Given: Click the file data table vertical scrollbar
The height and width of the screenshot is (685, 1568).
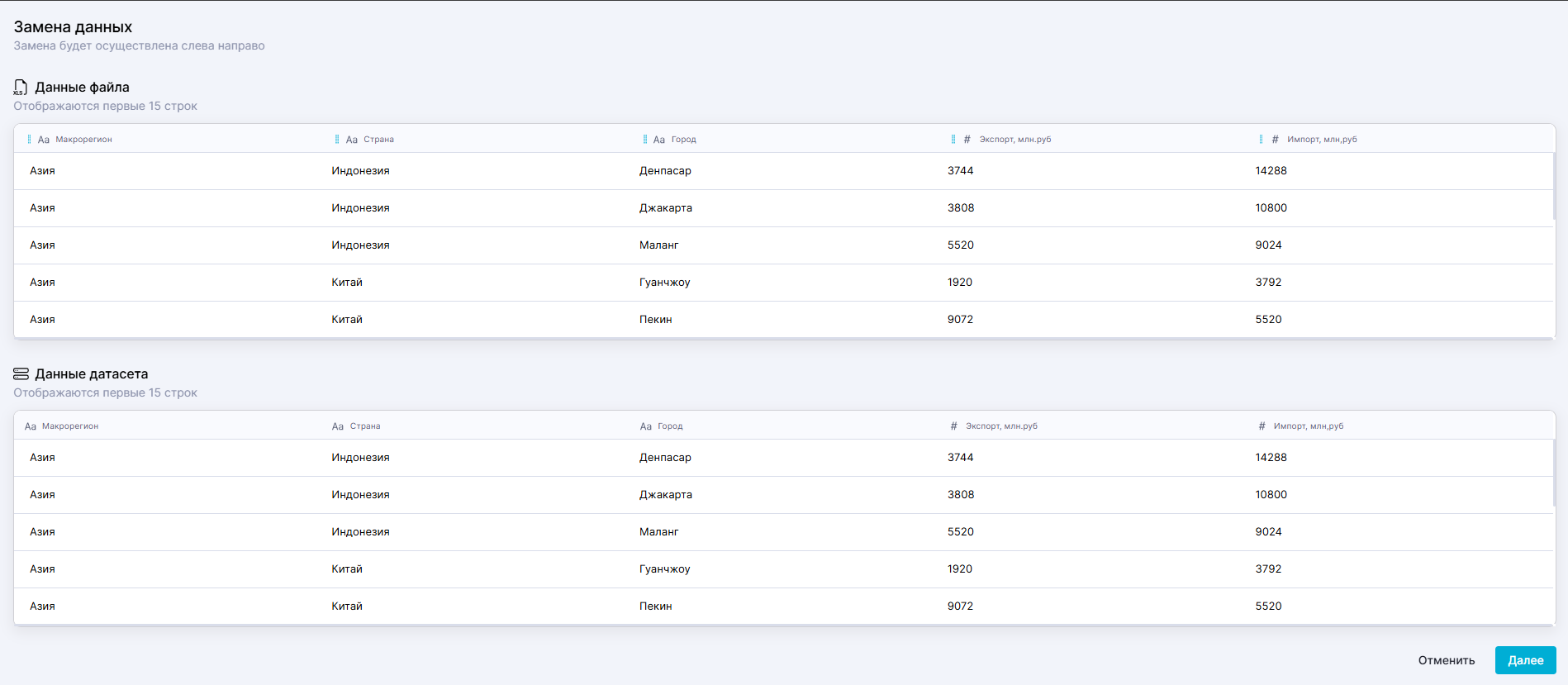Looking at the screenshot, I should pos(1554,186).
